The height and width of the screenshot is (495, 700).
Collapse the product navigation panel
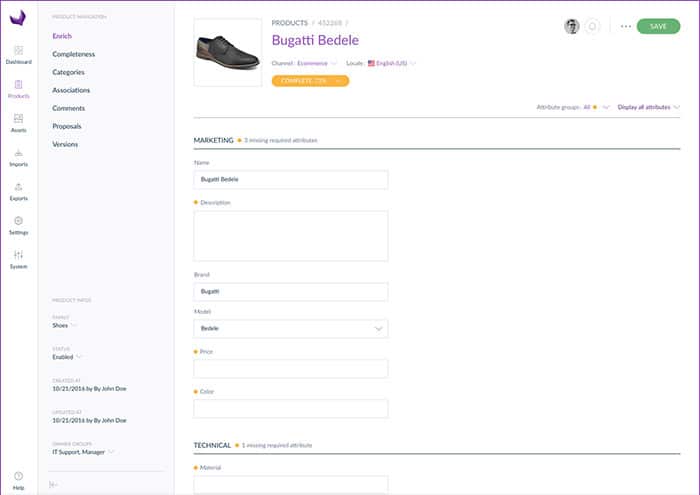click(53, 484)
